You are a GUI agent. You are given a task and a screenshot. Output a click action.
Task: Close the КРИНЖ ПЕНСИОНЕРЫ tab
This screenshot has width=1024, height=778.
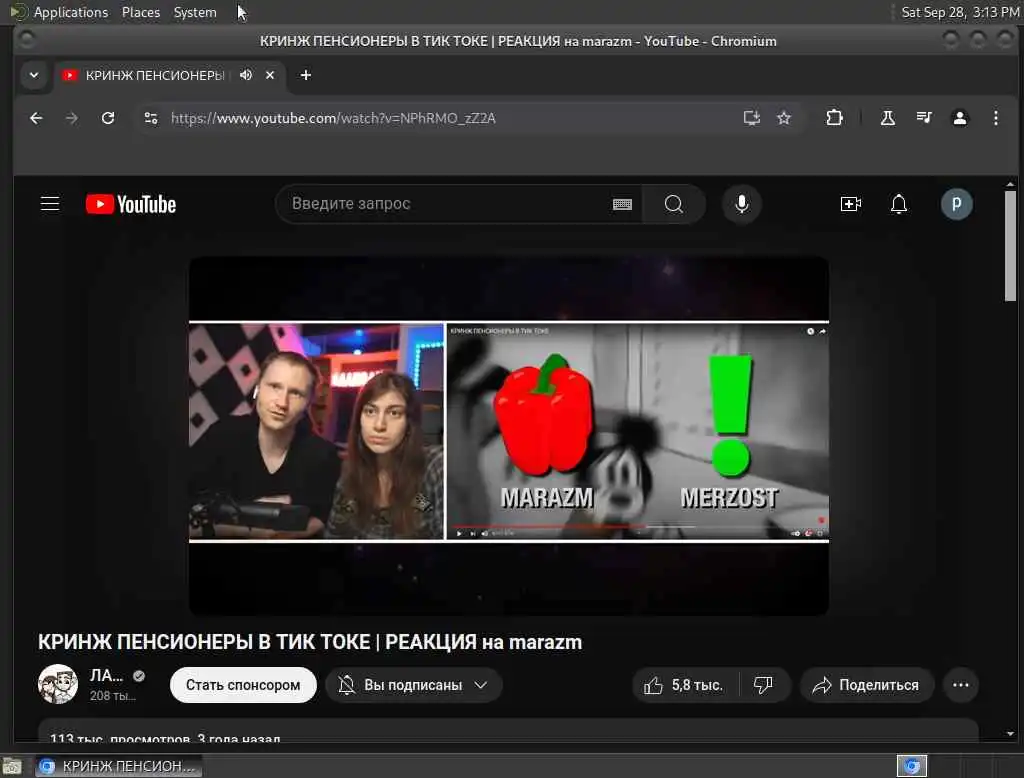pos(270,75)
